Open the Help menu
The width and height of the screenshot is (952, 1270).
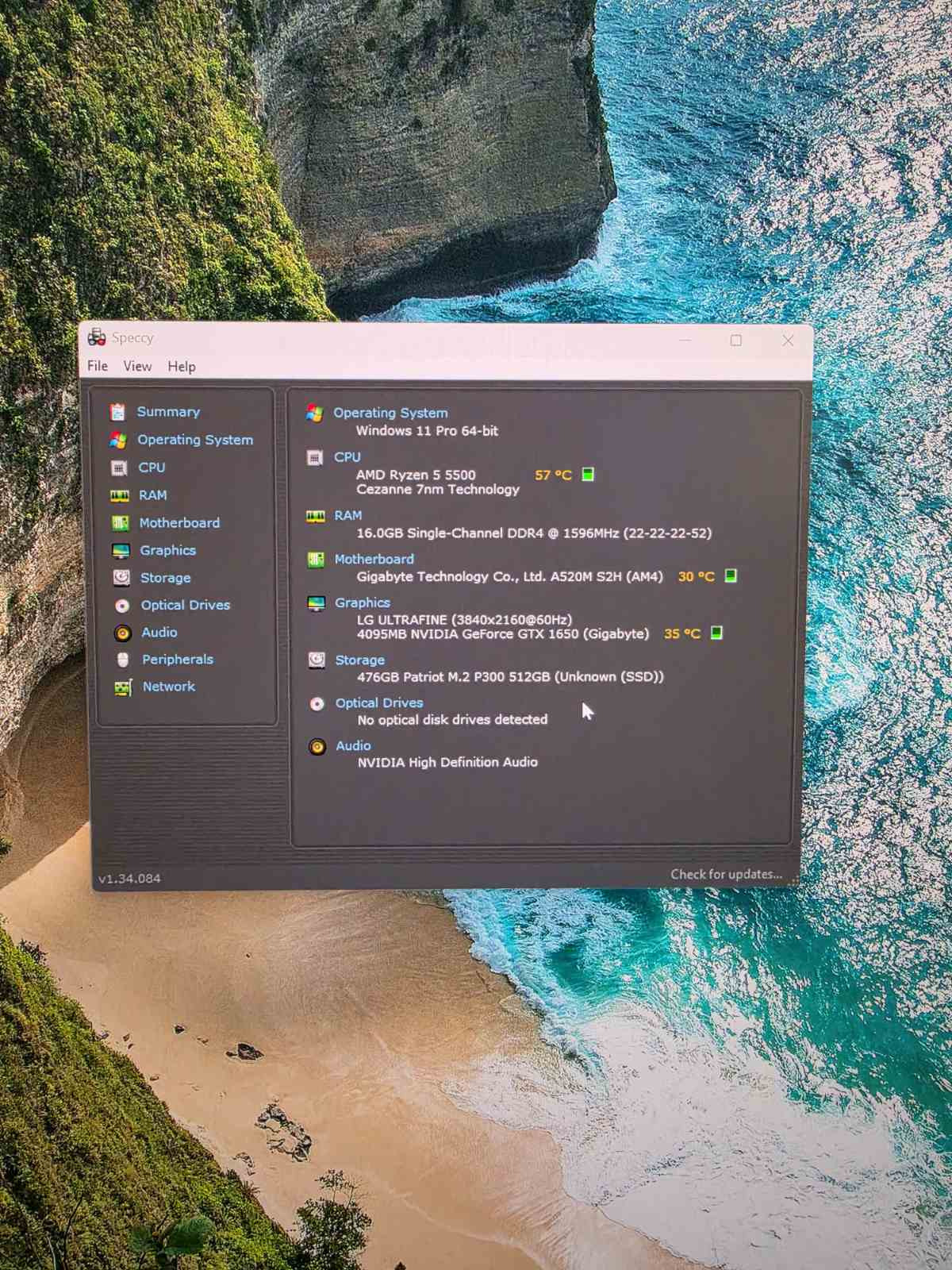click(181, 367)
